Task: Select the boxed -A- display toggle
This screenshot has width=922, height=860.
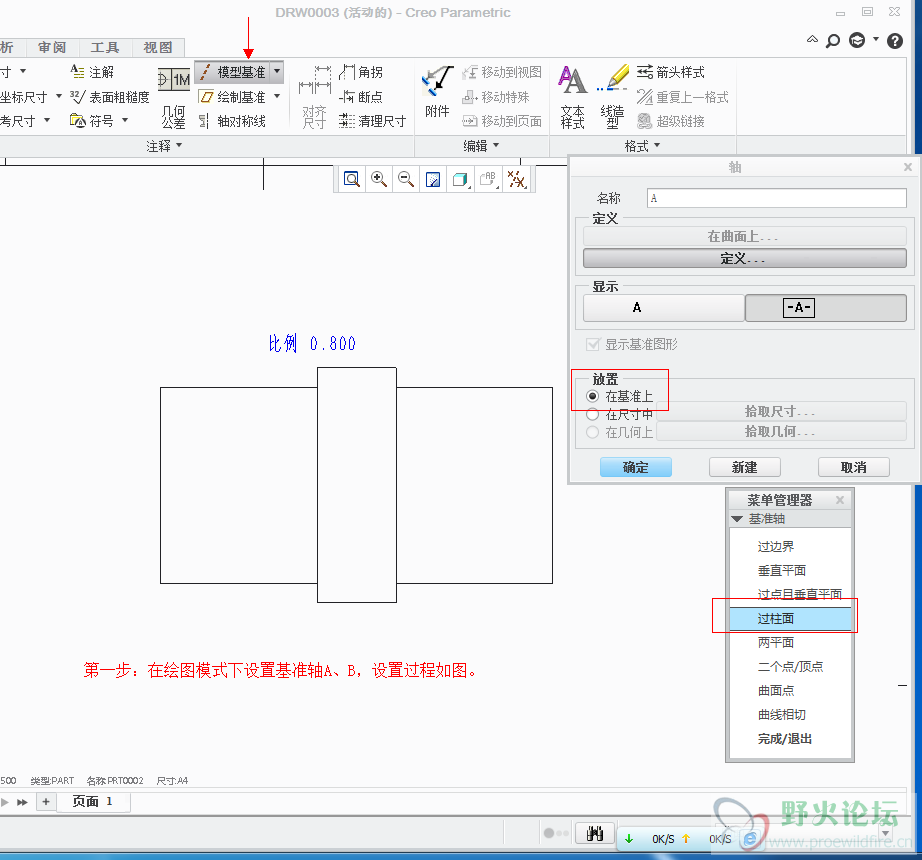Action: click(826, 307)
